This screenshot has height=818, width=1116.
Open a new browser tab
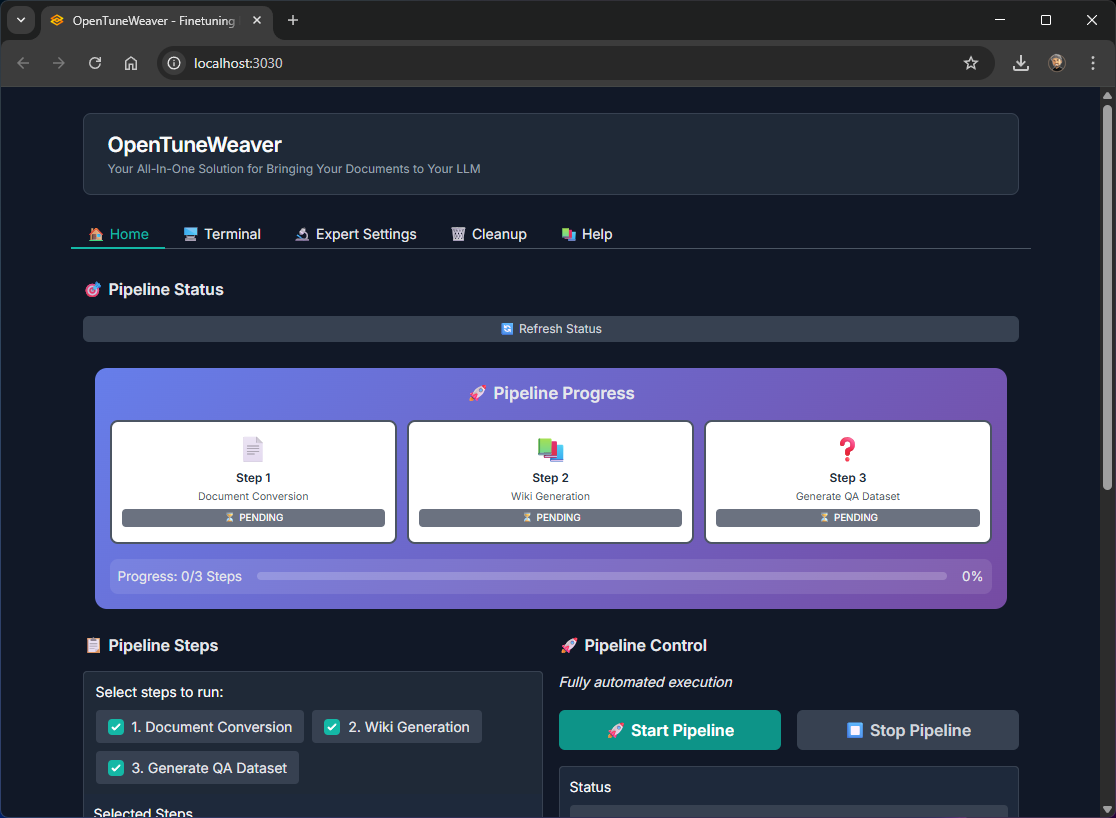(293, 20)
